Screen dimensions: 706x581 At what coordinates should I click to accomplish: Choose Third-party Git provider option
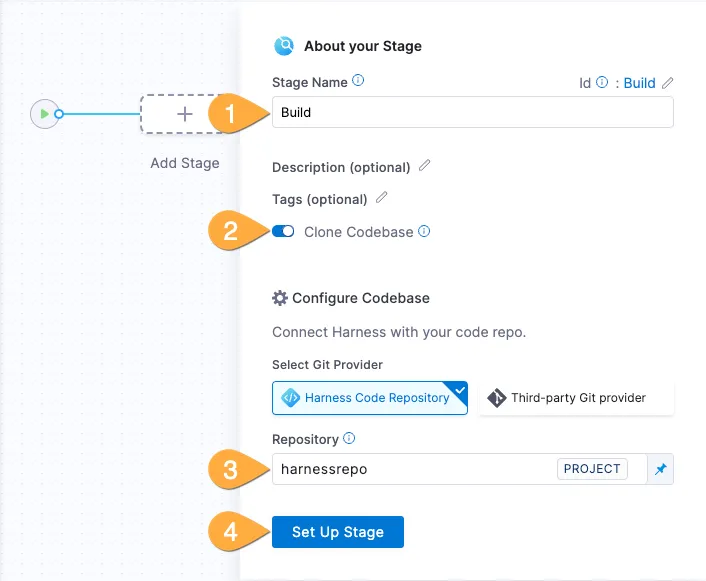coord(576,398)
